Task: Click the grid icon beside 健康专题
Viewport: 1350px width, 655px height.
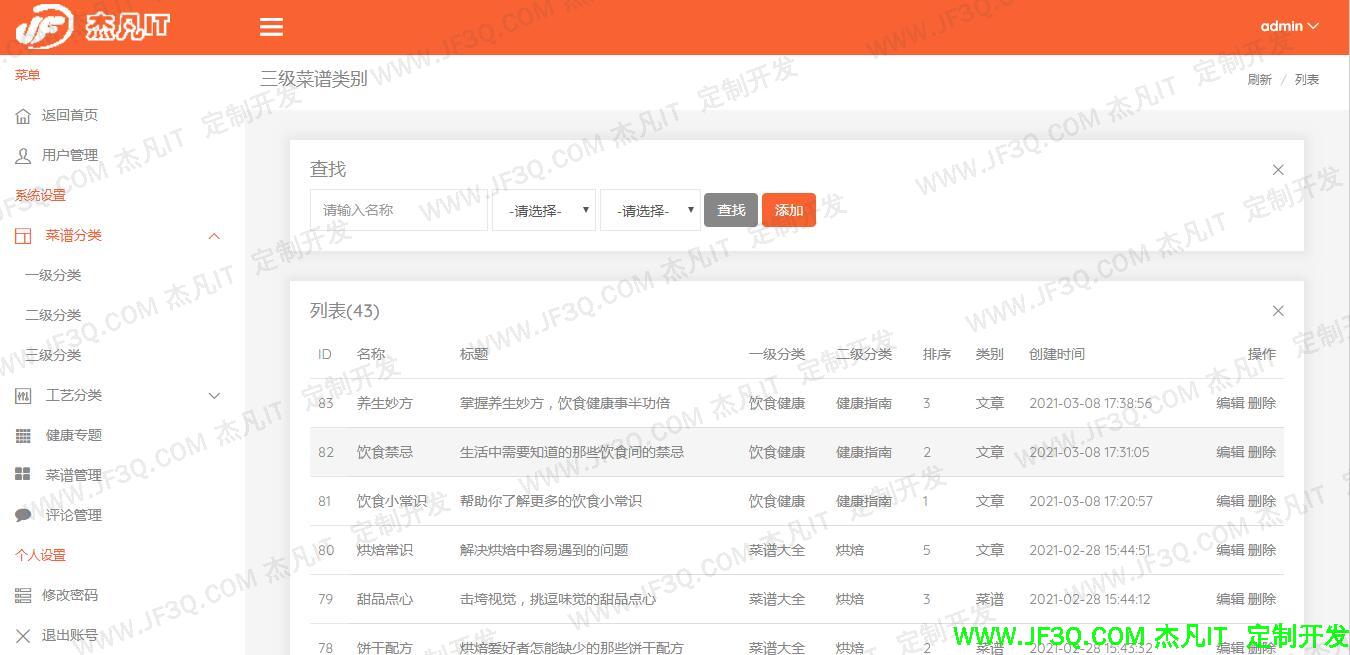Action: tap(23, 436)
